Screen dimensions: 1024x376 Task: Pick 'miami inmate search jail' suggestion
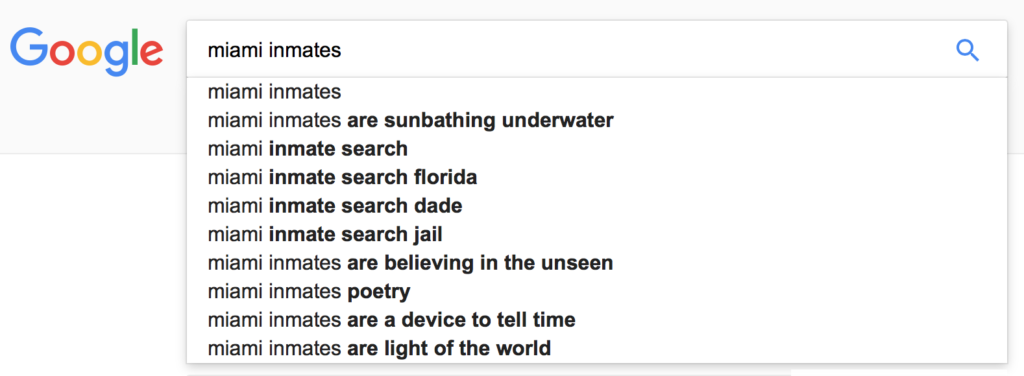[x=597, y=234]
